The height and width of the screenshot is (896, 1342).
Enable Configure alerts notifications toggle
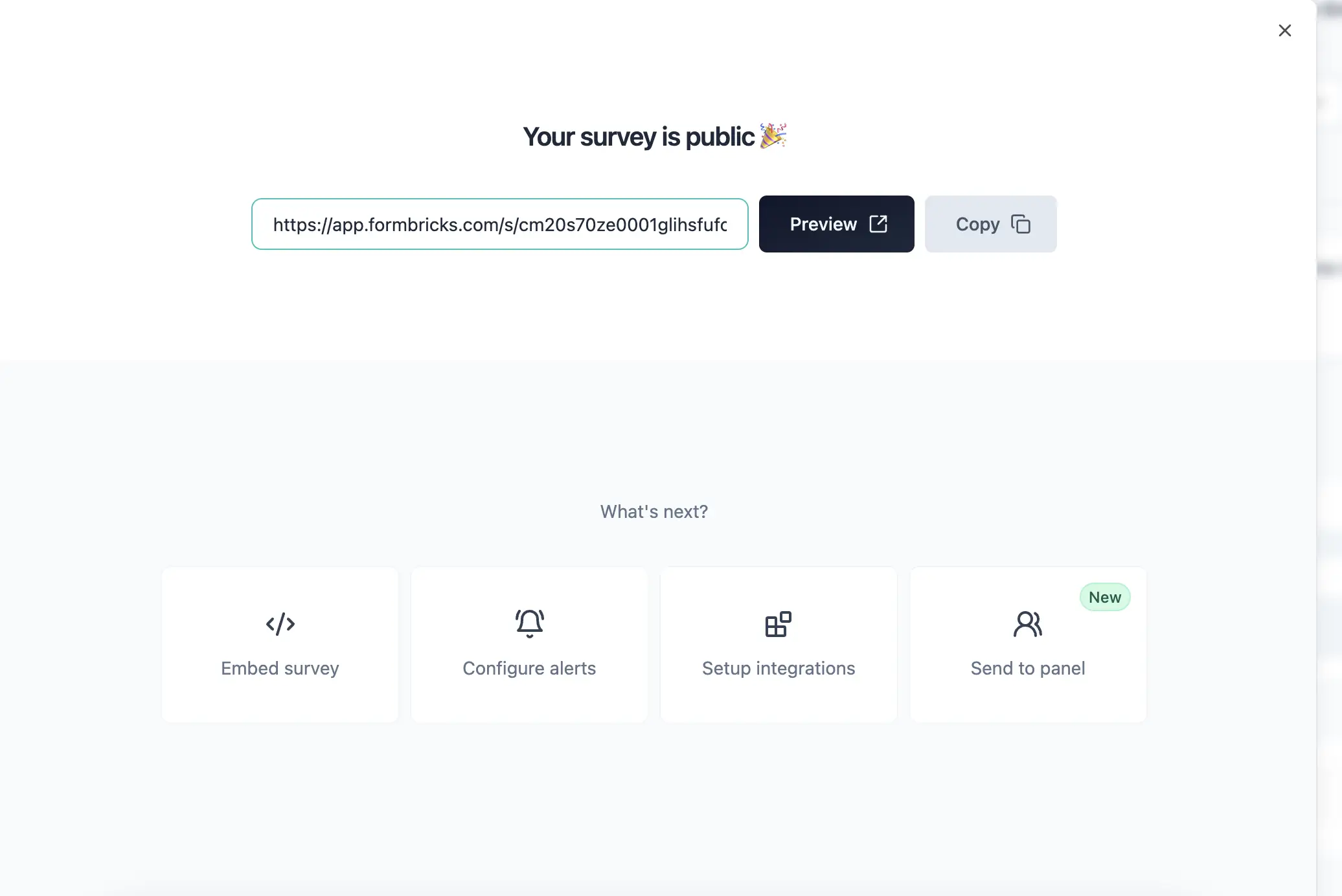529,644
